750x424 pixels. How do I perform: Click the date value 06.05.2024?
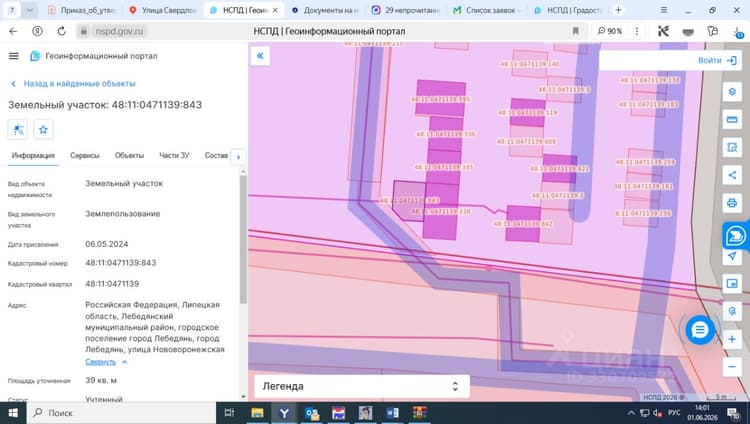[107, 244]
